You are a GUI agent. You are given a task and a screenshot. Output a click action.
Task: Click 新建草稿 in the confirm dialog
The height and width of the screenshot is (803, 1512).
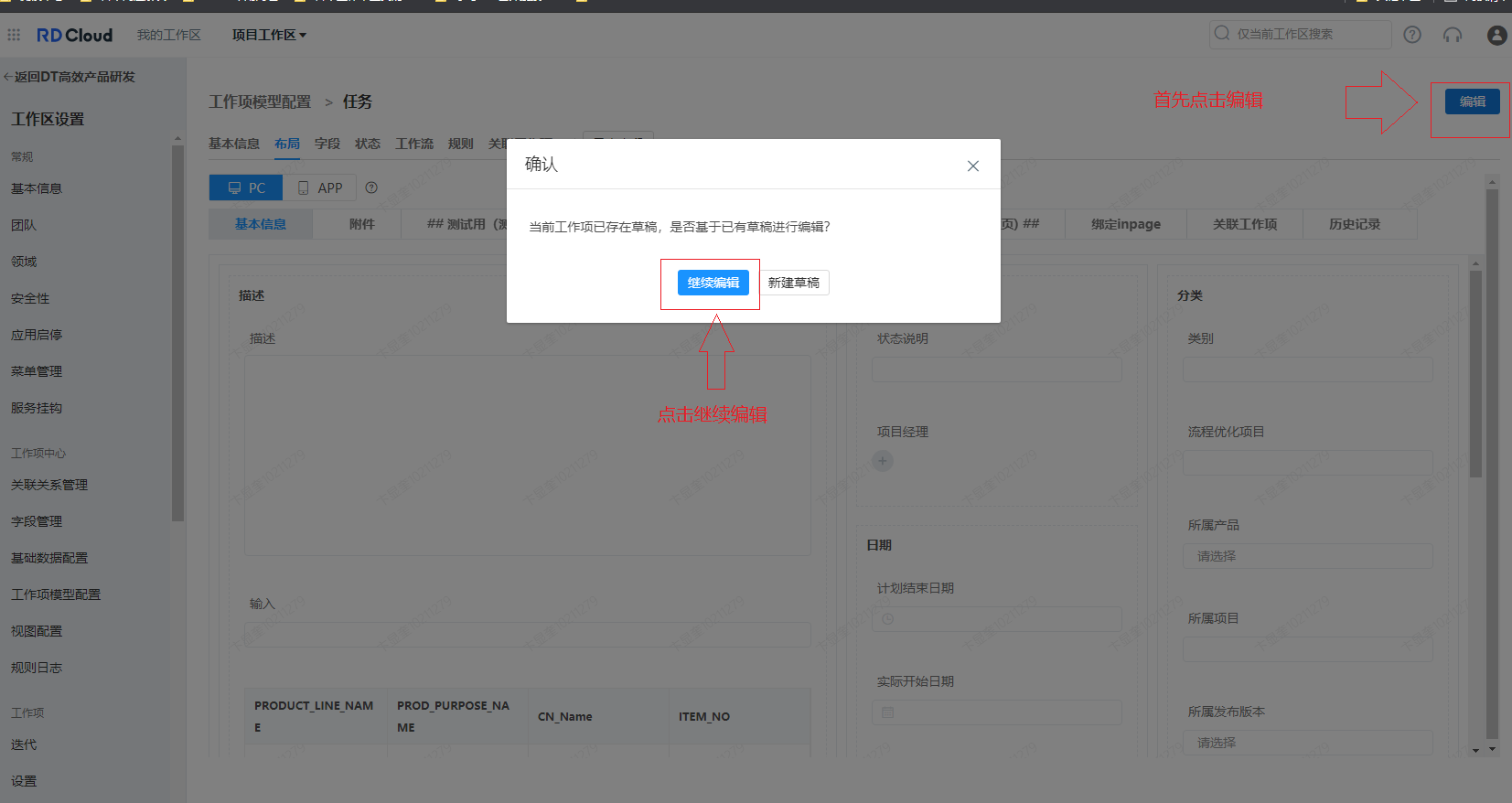[x=794, y=283]
